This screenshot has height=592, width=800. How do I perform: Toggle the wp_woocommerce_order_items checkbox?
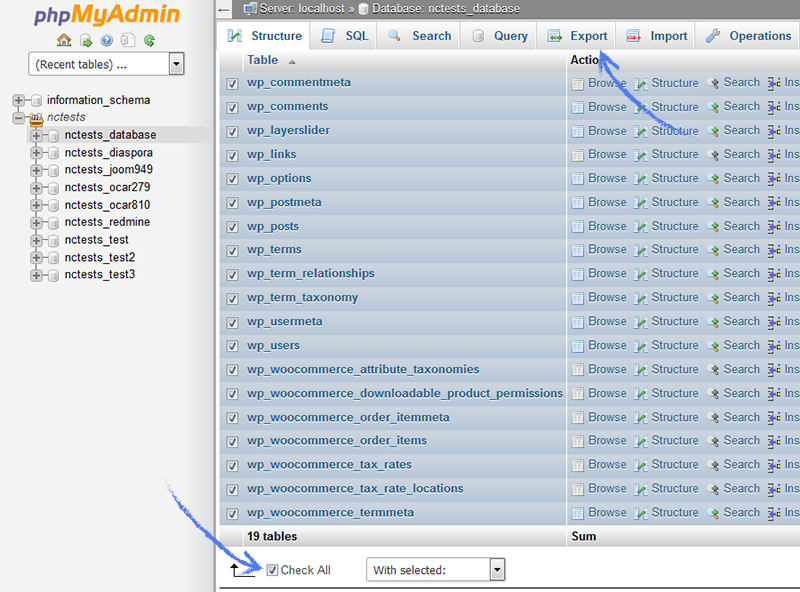pos(232,442)
